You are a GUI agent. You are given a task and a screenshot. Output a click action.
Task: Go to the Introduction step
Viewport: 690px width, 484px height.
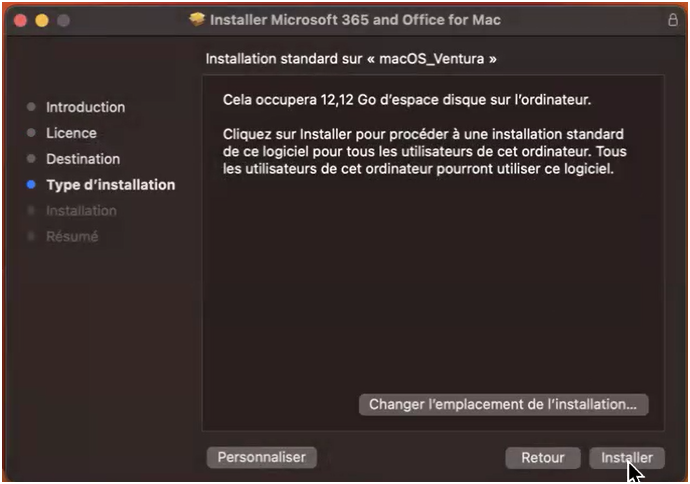click(x=85, y=107)
